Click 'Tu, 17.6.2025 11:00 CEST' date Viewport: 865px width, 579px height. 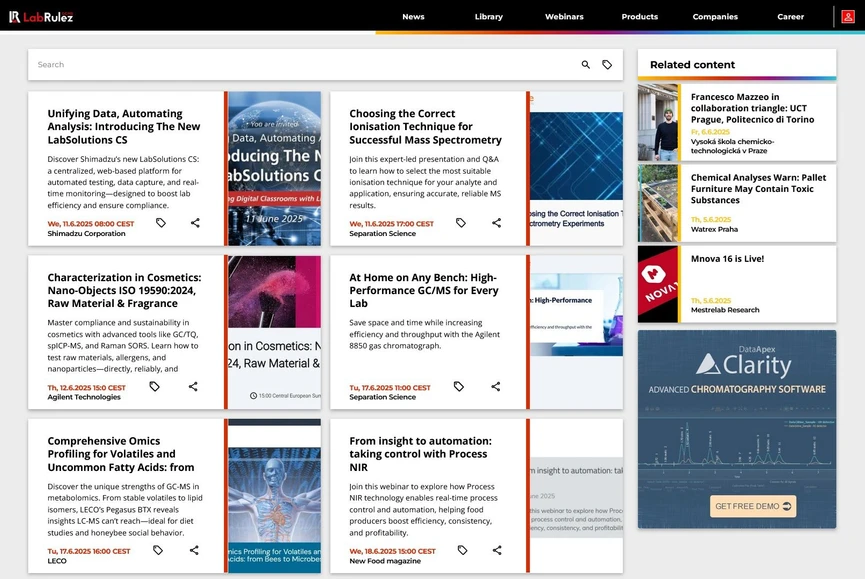pos(389,388)
